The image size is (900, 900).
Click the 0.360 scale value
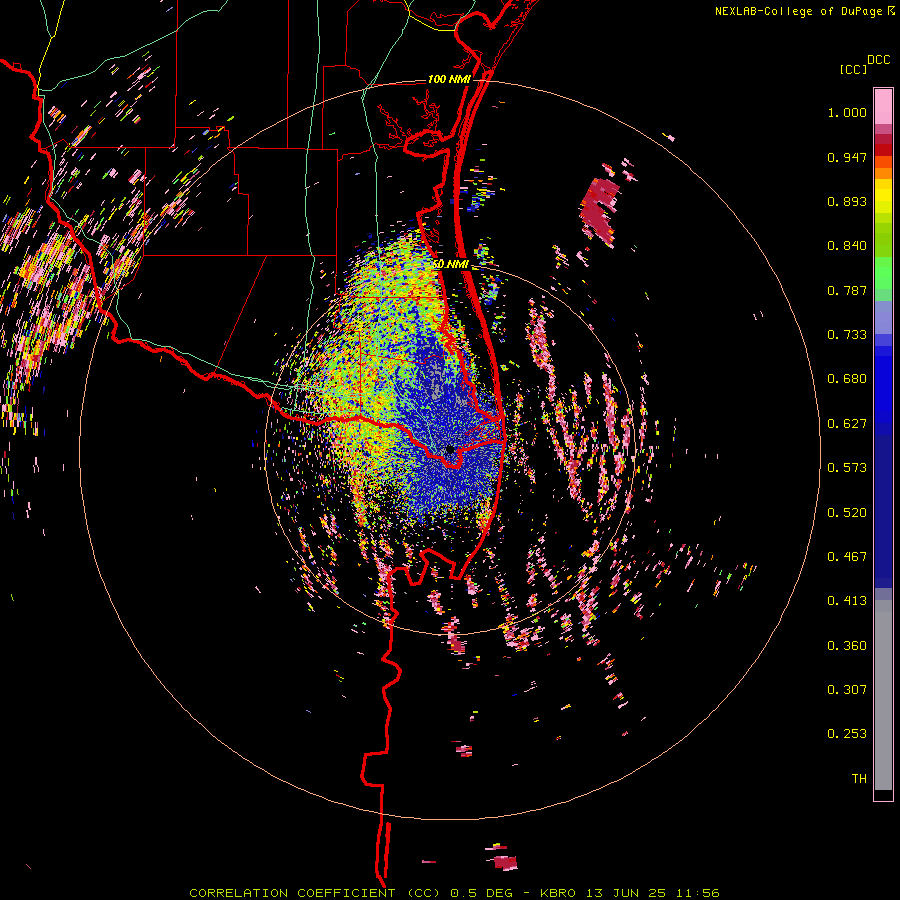point(847,646)
